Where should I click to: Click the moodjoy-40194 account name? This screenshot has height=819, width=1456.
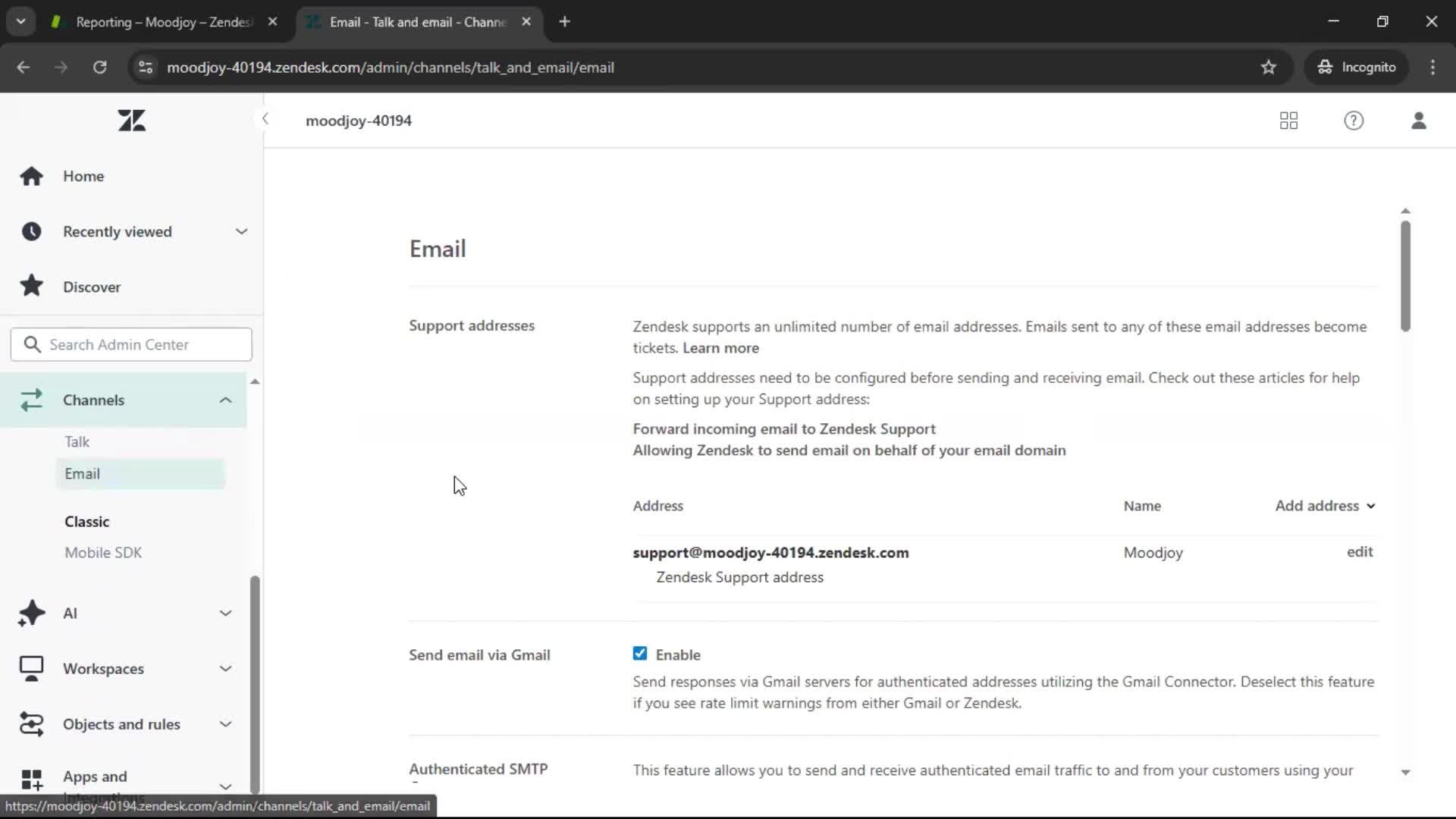click(359, 121)
